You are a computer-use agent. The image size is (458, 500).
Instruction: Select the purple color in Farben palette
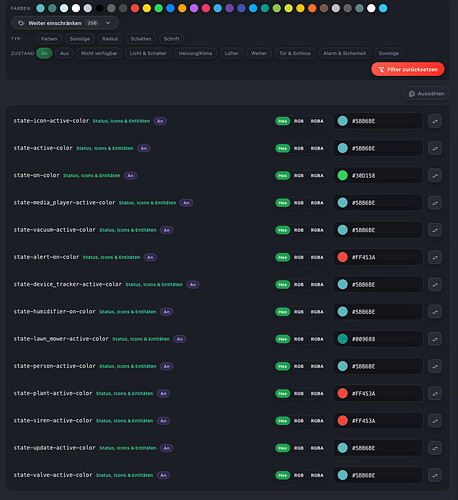pyautogui.click(x=230, y=8)
